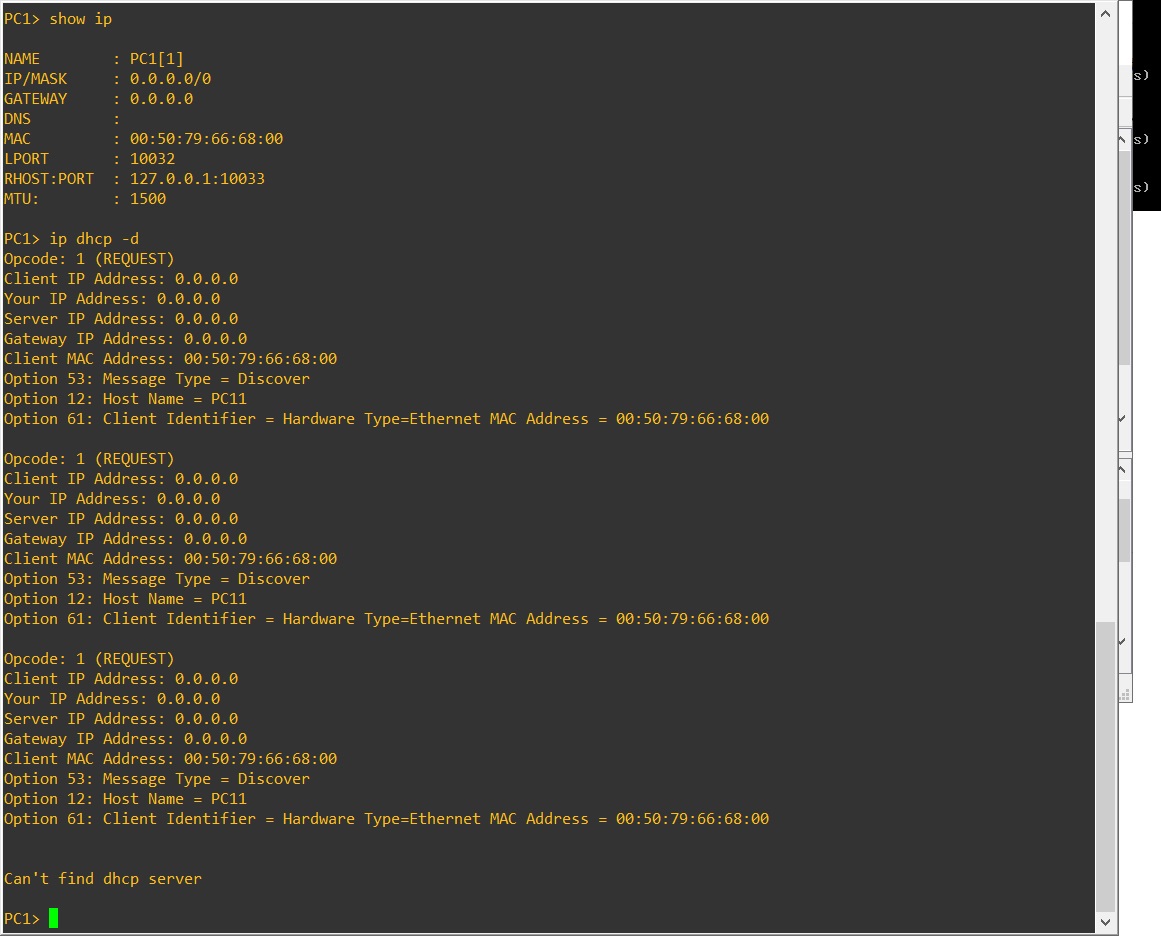Image resolution: width=1161 pixels, height=936 pixels.
Task: Click the lower background pane scrollbar thumb
Action: point(1124,528)
